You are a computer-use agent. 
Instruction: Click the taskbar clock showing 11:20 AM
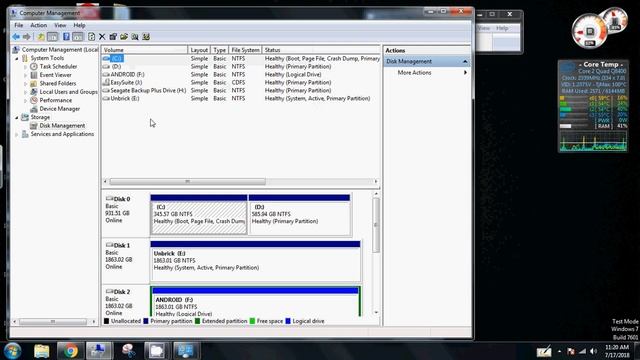[x=617, y=351]
